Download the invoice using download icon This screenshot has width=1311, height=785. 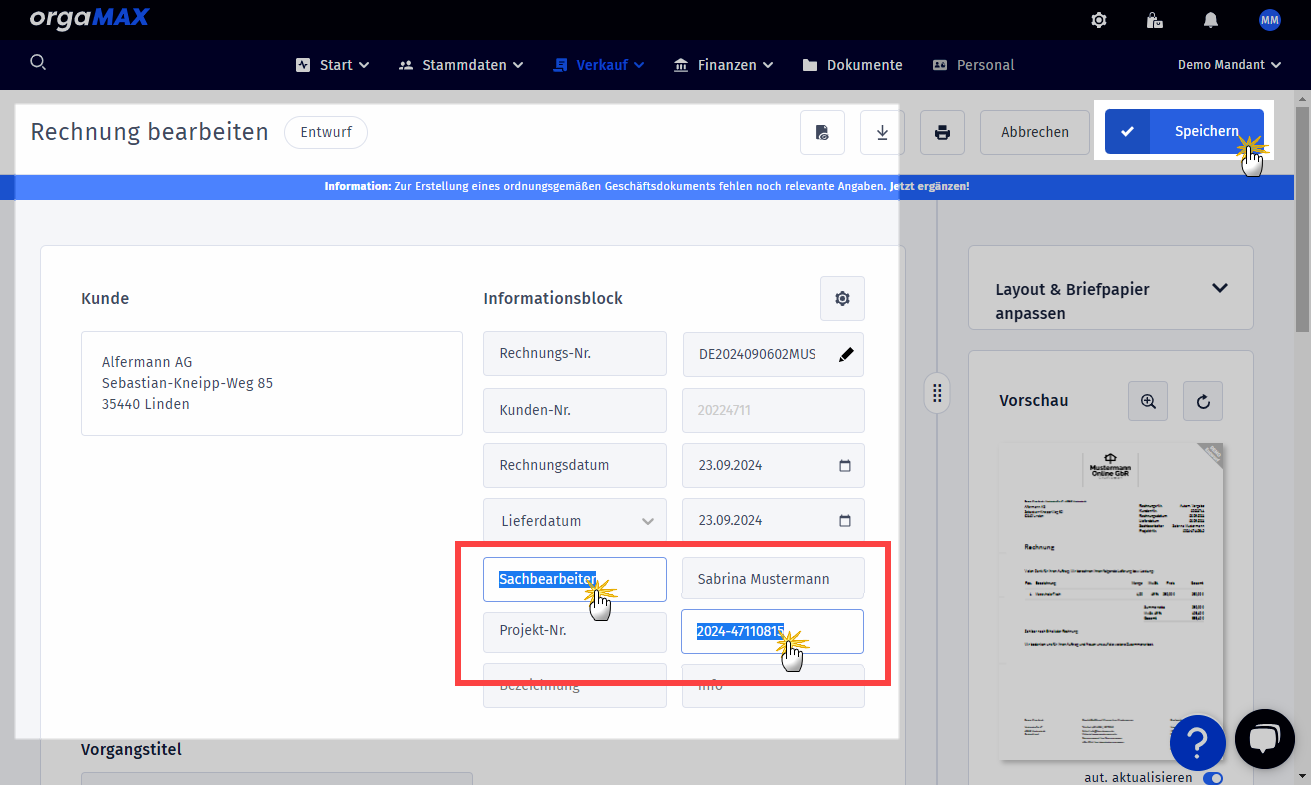882,132
